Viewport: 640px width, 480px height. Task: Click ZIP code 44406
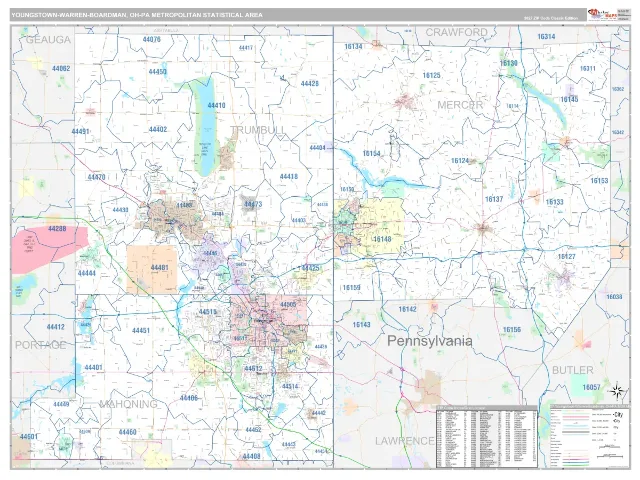[189, 398]
